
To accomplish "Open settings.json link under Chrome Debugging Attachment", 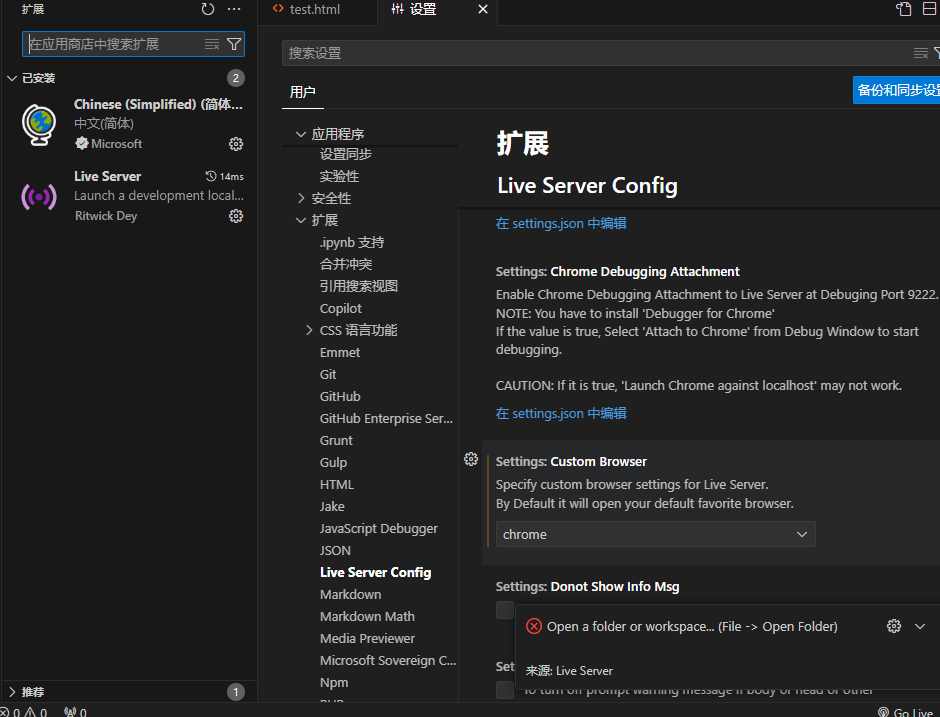I will [561, 413].
